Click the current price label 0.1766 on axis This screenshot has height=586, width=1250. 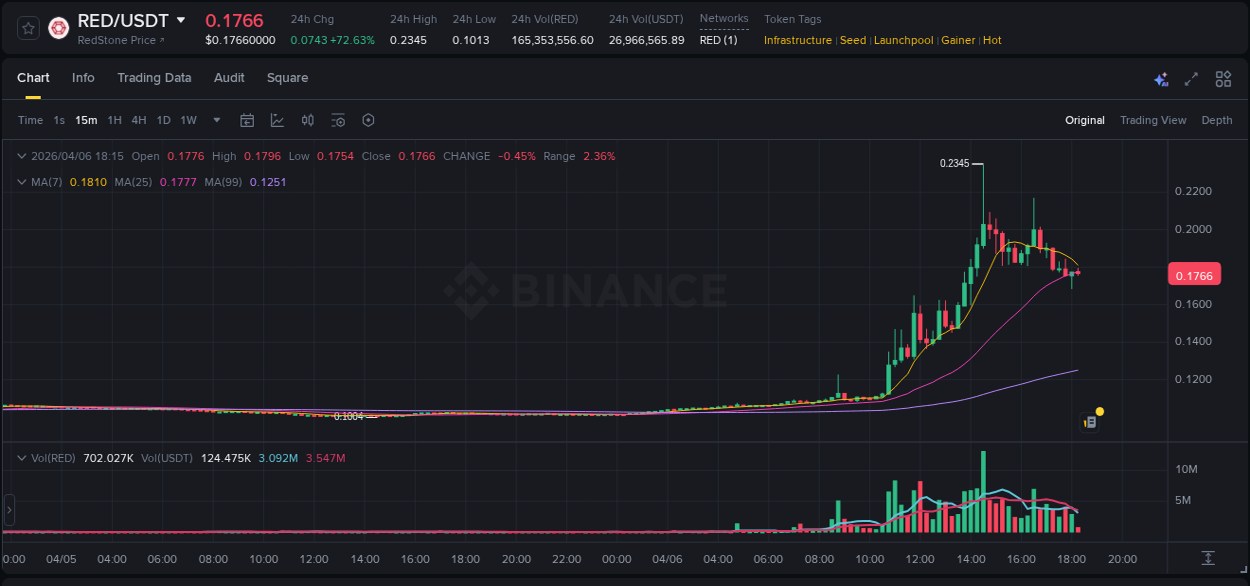(x=1194, y=275)
